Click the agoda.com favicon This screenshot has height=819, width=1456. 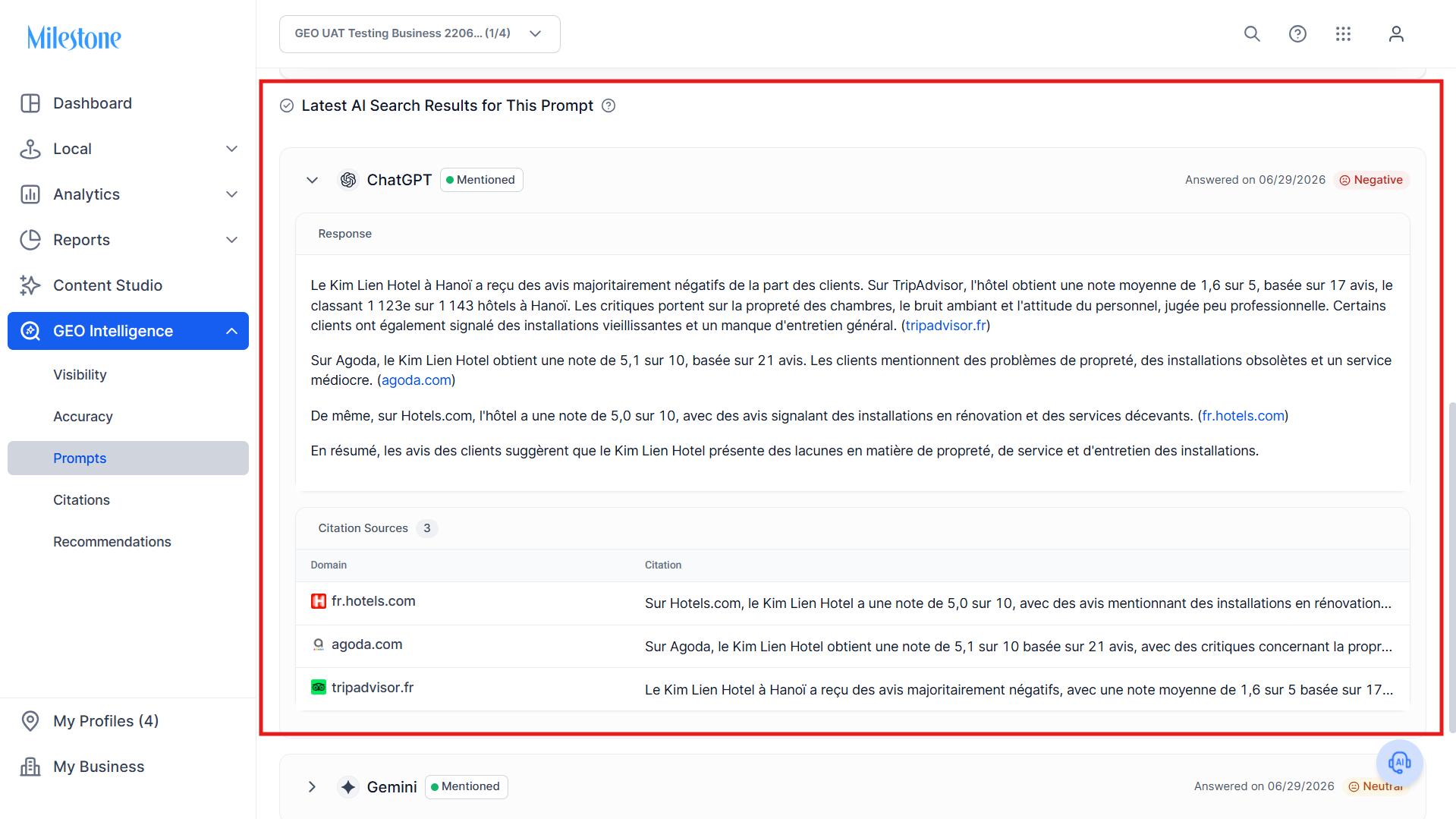tap(319, 644)
